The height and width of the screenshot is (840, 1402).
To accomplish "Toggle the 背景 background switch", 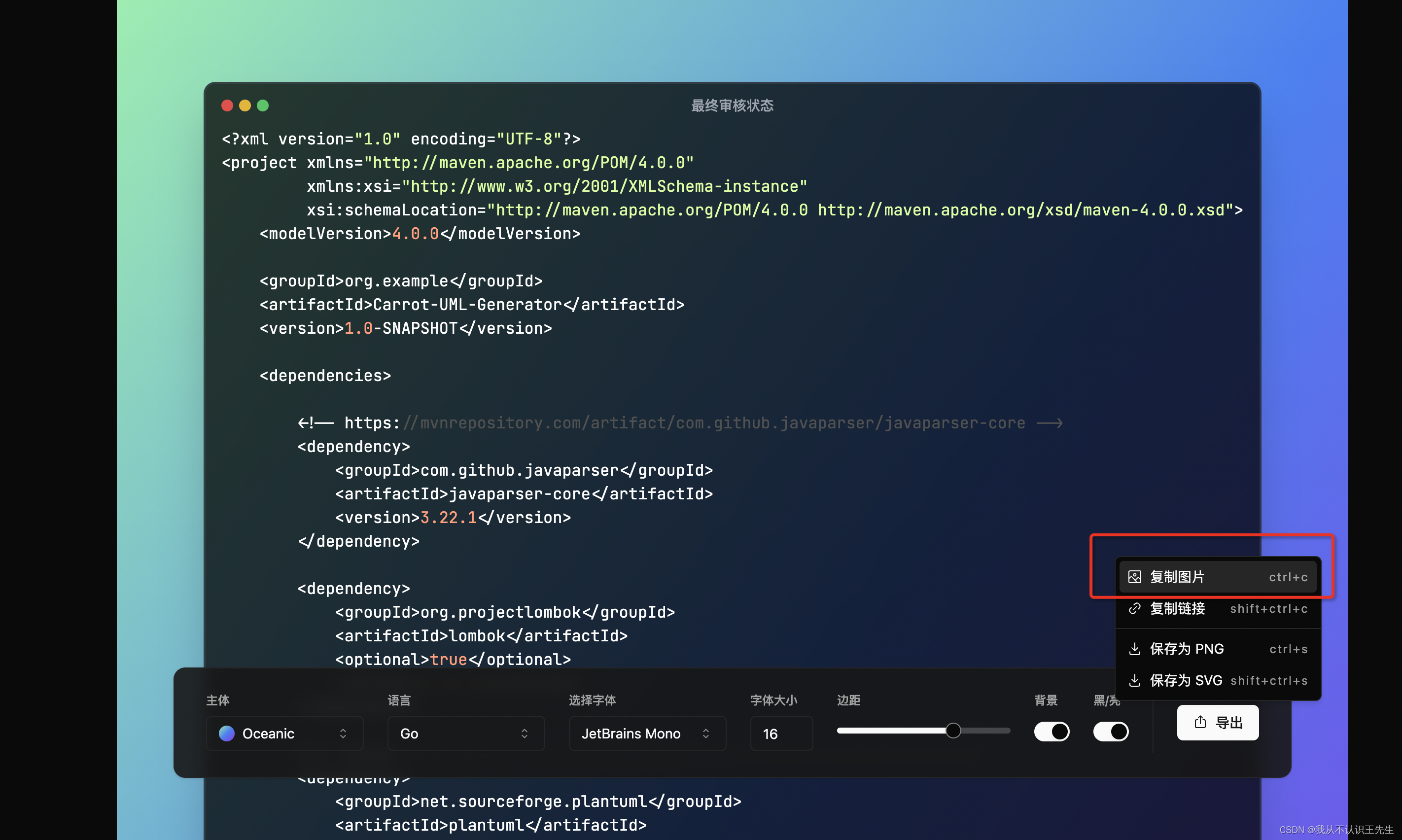I will pos(1051,732).
